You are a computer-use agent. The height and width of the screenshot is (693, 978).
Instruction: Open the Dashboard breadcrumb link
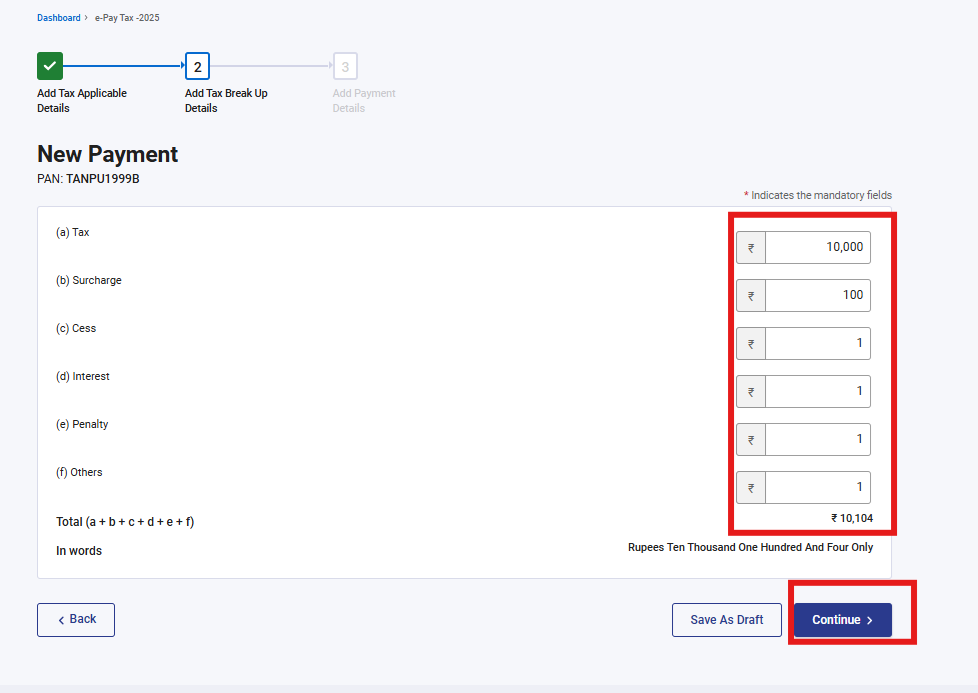pyautogui.click(x=59, y=18)
